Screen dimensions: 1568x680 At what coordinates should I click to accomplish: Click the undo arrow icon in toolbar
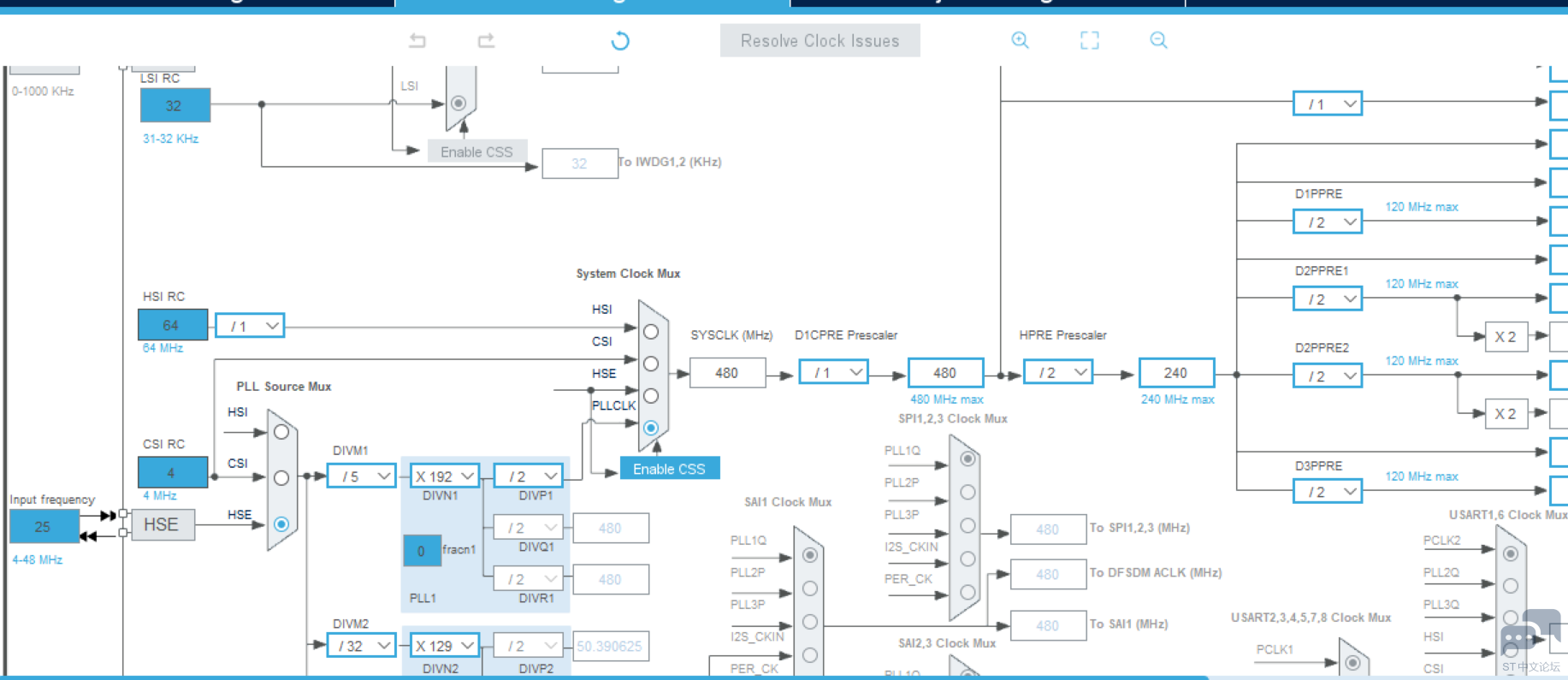point(417,40)
